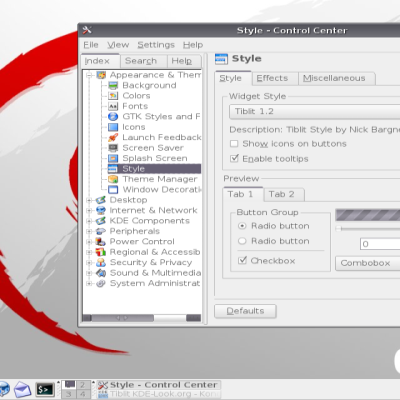Expand the KDE Components tree node
Image resolution: width=400 pixels, height=400 pixels.
[x=89, y=221]
